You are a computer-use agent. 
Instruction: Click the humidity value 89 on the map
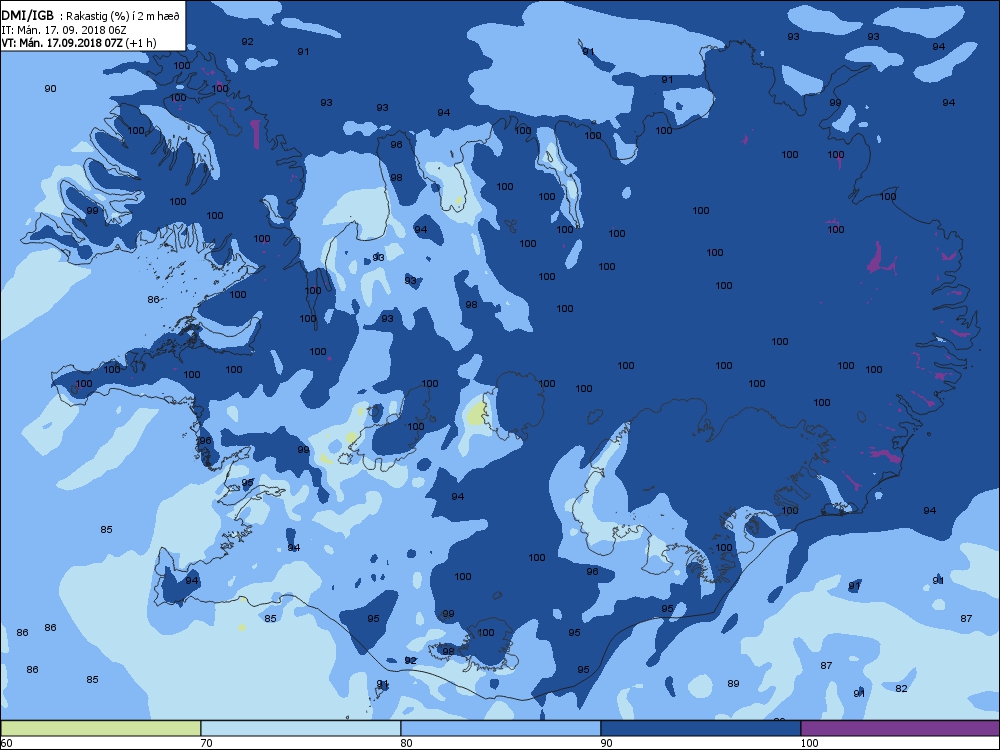pyautogui.click(x=733, y=684)
